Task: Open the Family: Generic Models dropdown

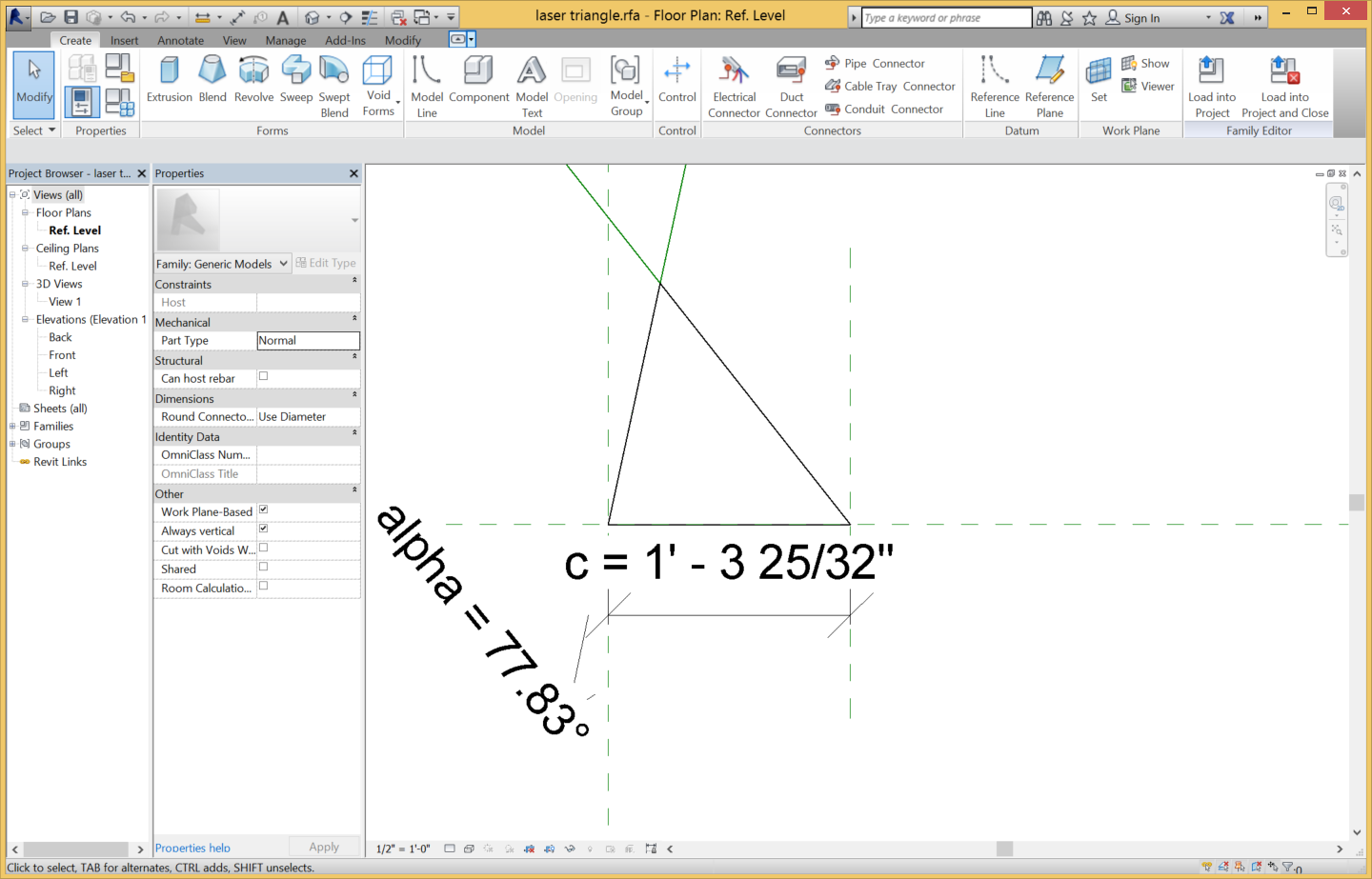Action: pyautogui.click(x=222, y=264)
